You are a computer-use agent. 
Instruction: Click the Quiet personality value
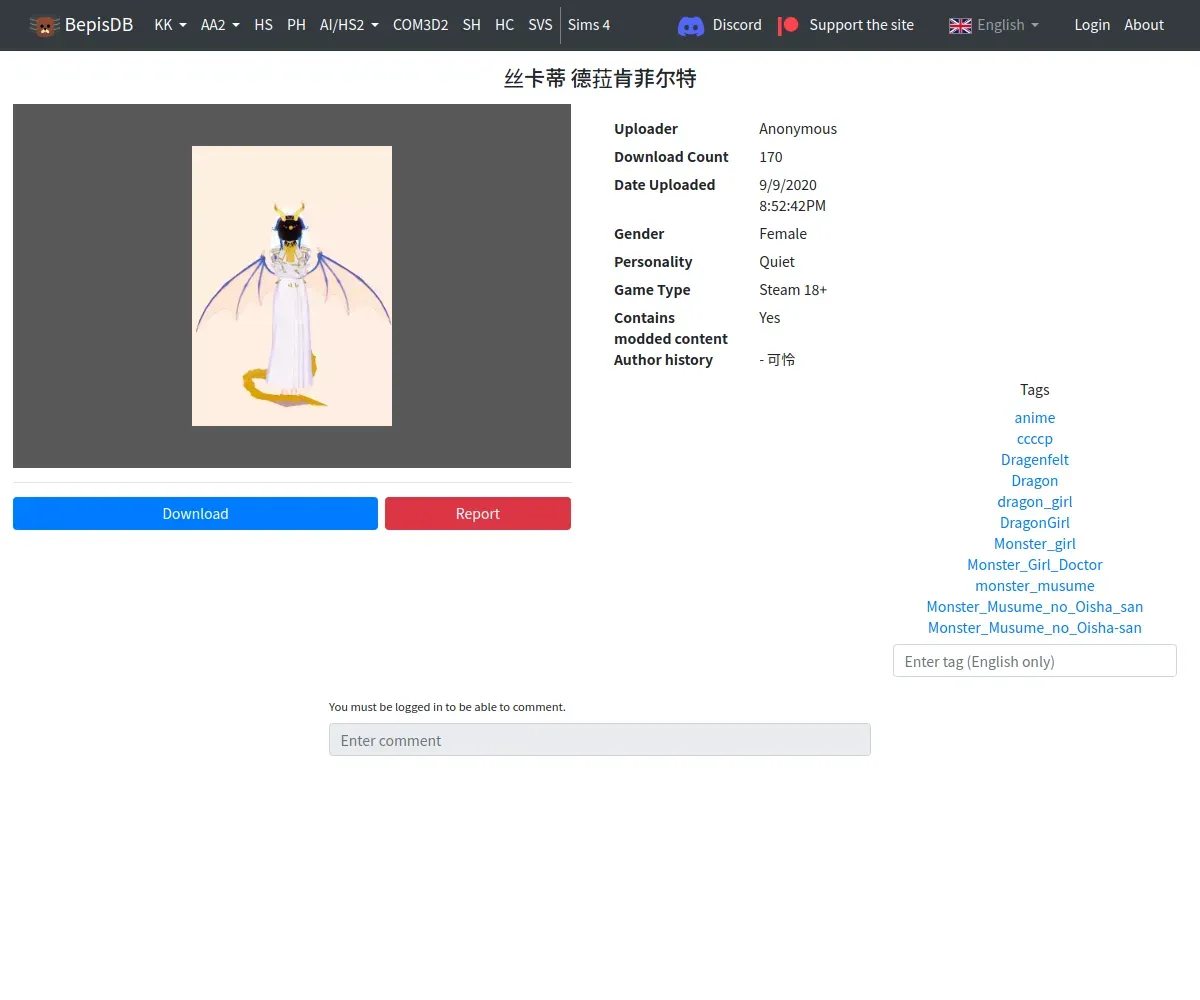(777, 262)
